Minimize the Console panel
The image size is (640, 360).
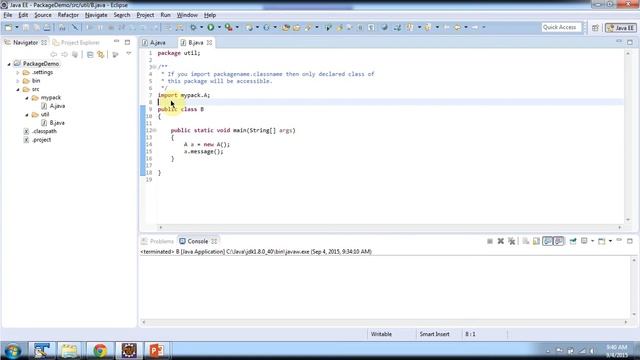[x=619, y=241]
